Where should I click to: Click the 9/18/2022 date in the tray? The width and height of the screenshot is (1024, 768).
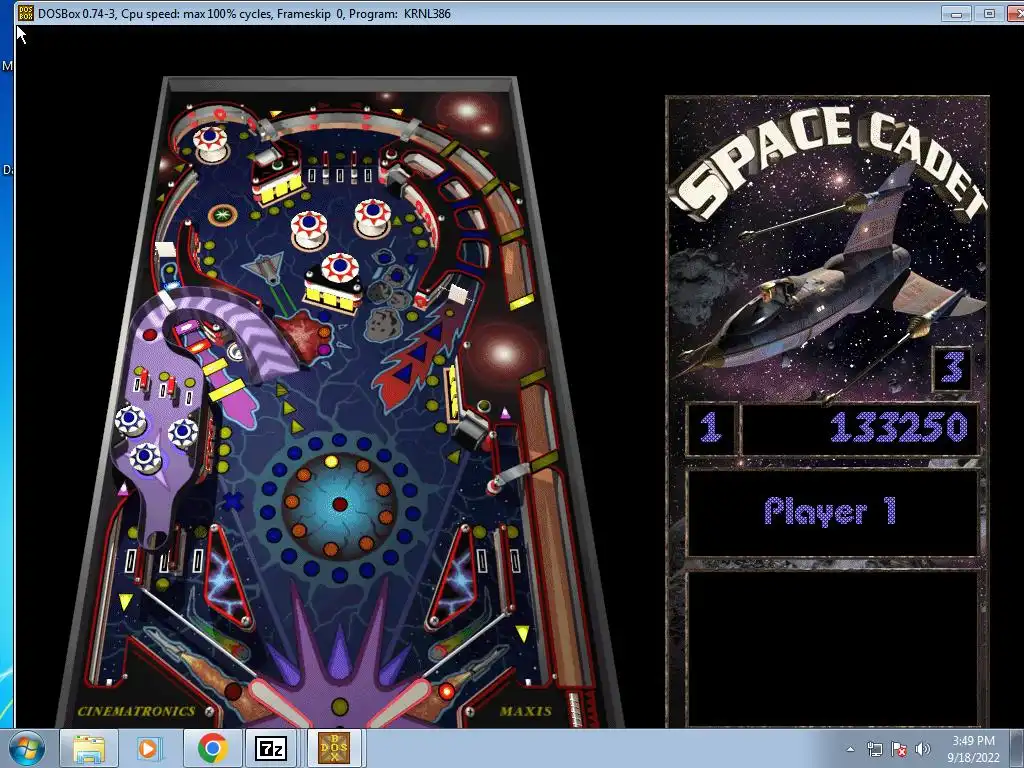(x=973, y=758)
